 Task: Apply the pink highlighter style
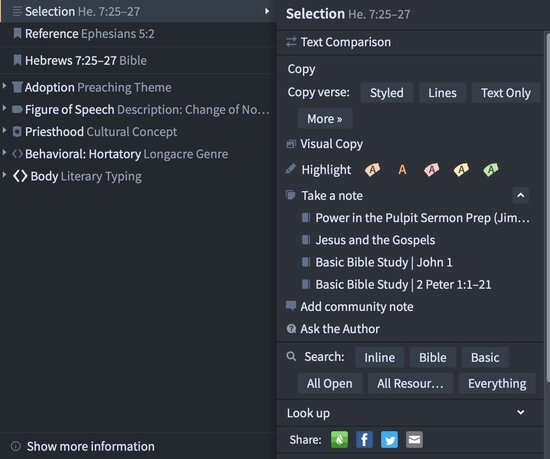coord(431,170)
